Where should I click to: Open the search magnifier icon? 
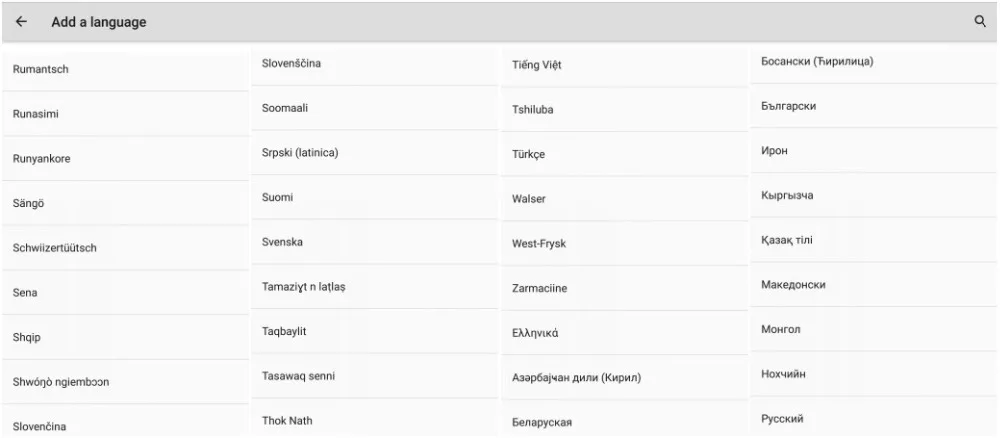tap(980, 21)
